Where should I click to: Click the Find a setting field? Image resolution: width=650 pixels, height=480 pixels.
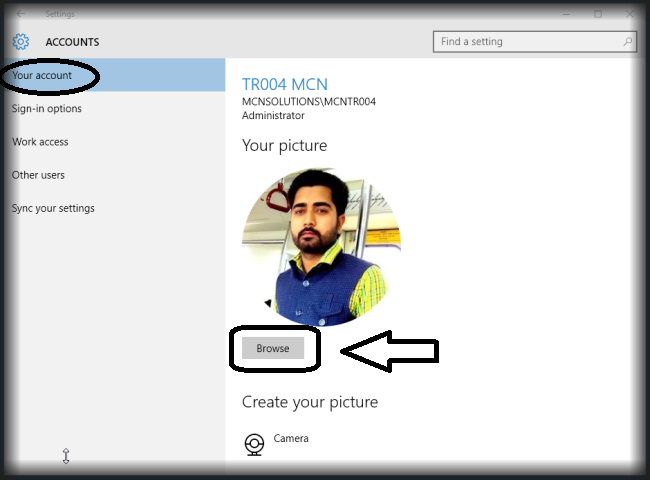(535, 41)
